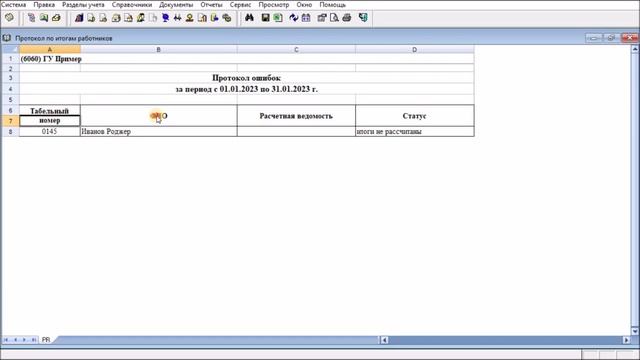Click the blue person toolbar icon

pyautogui.click(x=165, y=18)
